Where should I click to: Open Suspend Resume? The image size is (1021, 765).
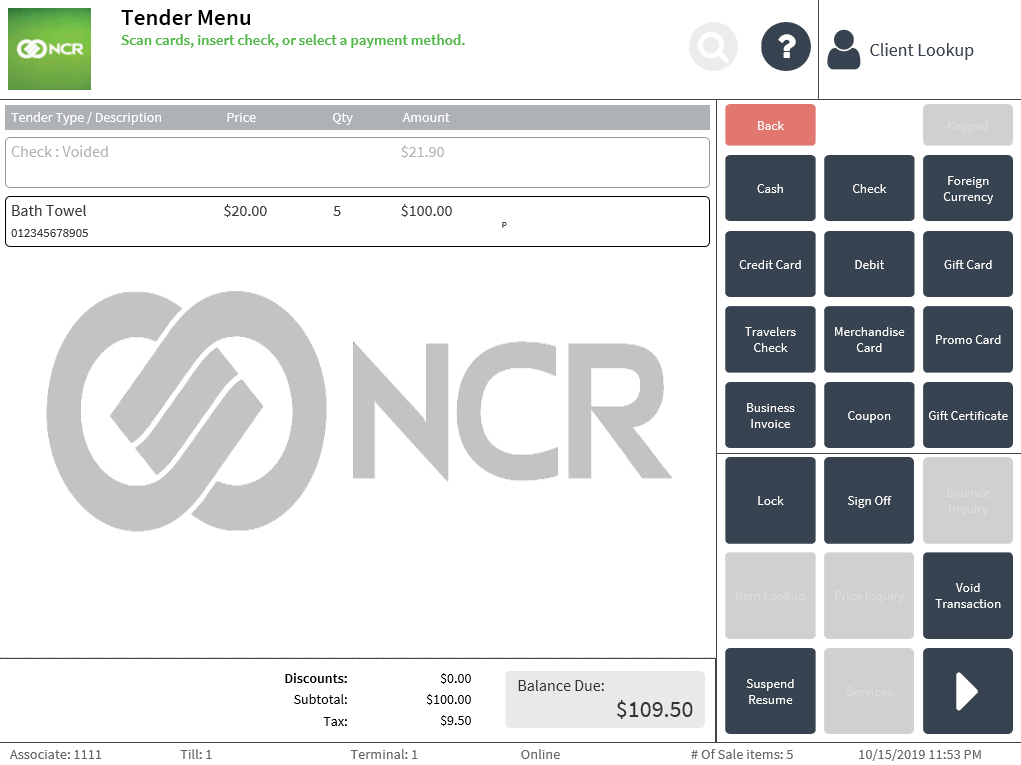tap(770, 691)
